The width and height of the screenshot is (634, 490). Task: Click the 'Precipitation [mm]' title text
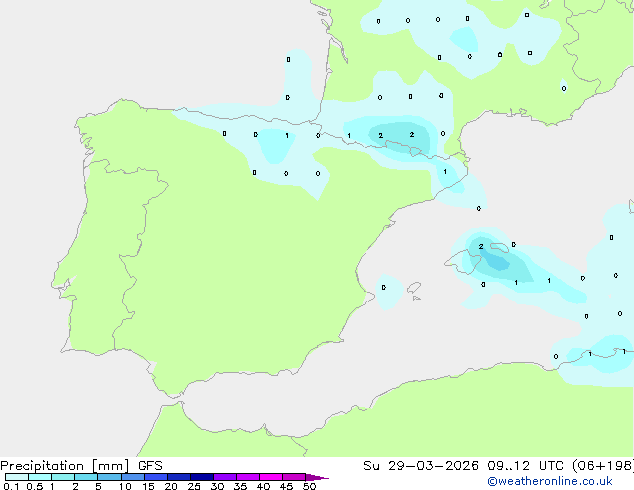[65, 466]
